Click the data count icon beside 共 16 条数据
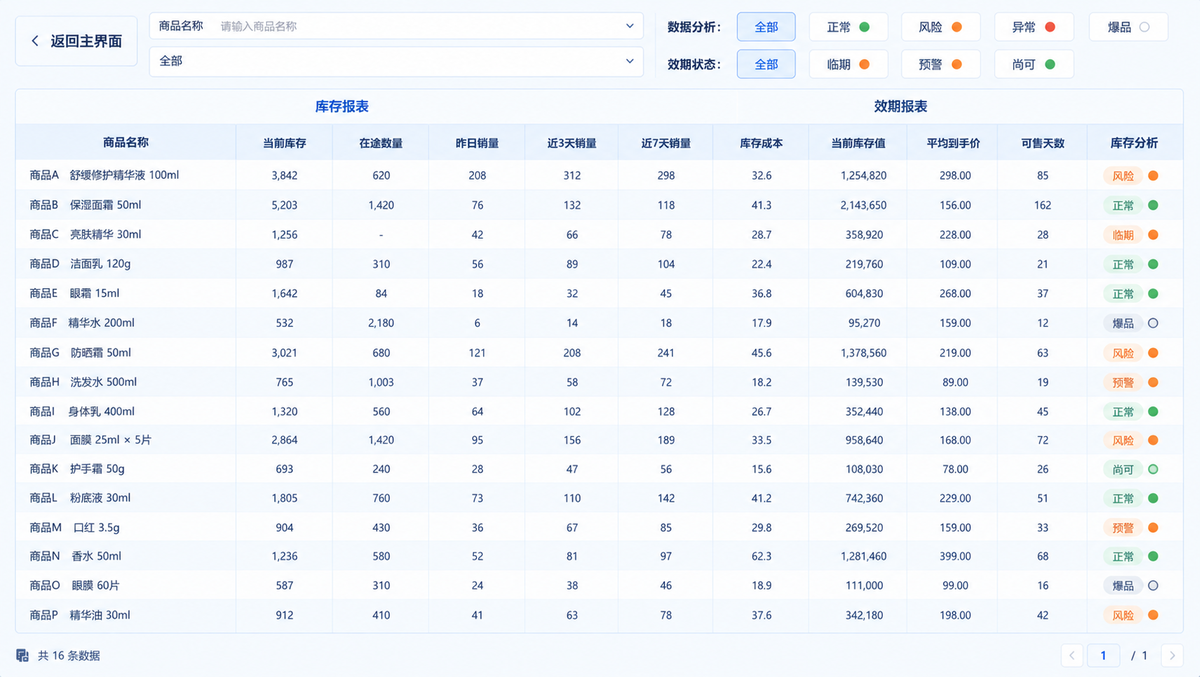The image size is (1200, 677). [22, 656]
